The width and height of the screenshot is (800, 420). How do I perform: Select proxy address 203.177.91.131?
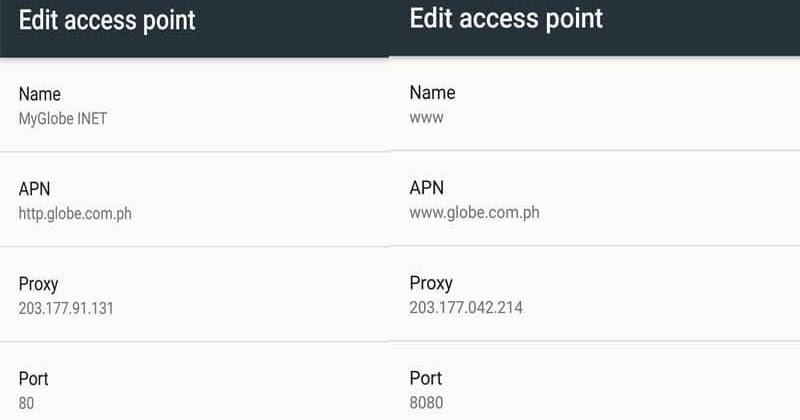pyautogui.click(x=66, y=308)
